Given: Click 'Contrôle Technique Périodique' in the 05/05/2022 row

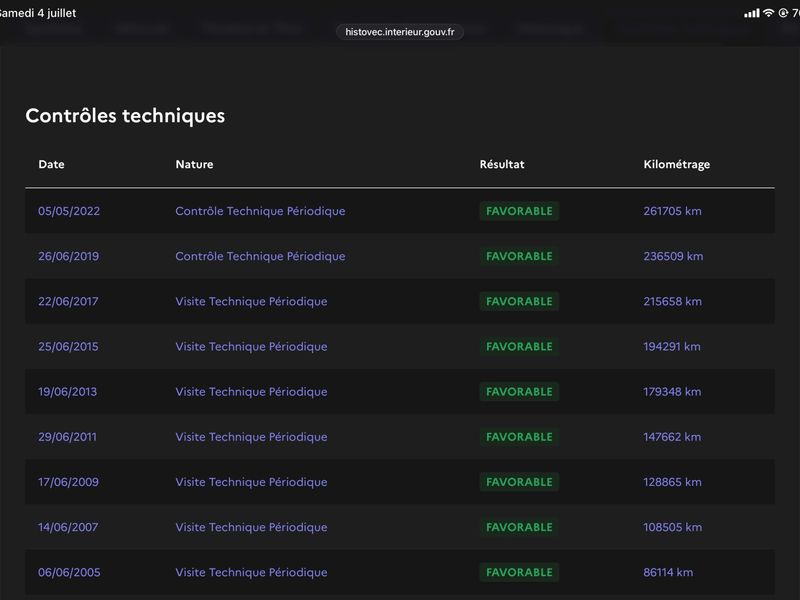Looking at the screenshot, I should (260, 211).
